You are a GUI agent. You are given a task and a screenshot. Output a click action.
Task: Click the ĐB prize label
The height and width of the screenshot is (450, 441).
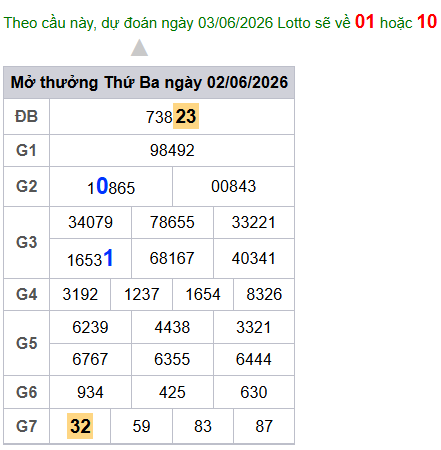pos(26,117)
